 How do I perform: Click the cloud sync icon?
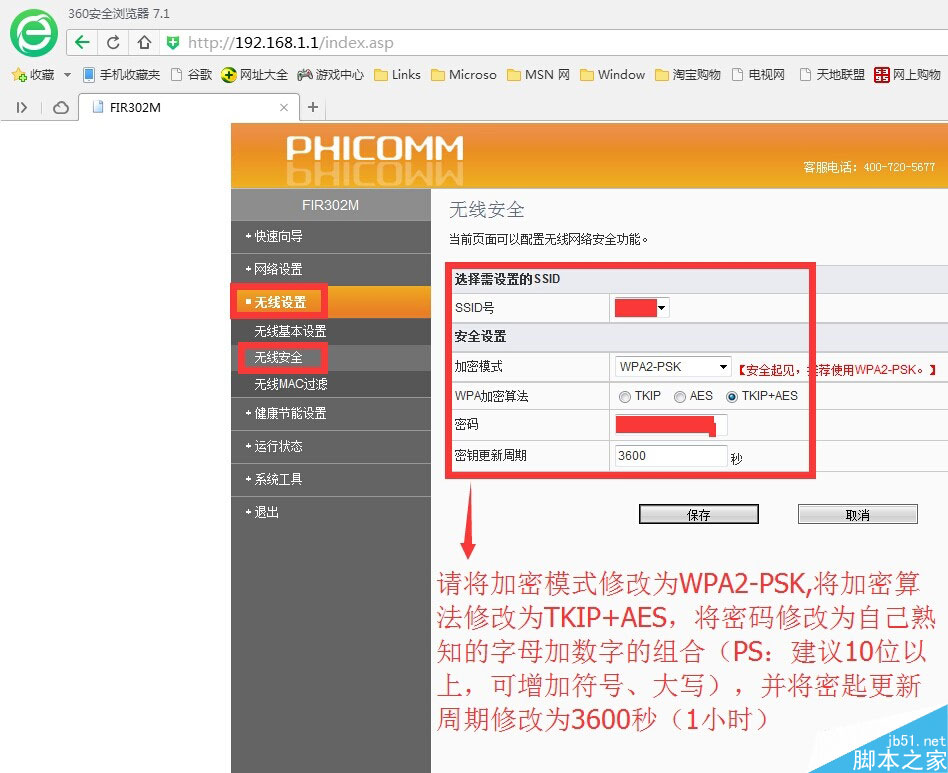(60, 108)
